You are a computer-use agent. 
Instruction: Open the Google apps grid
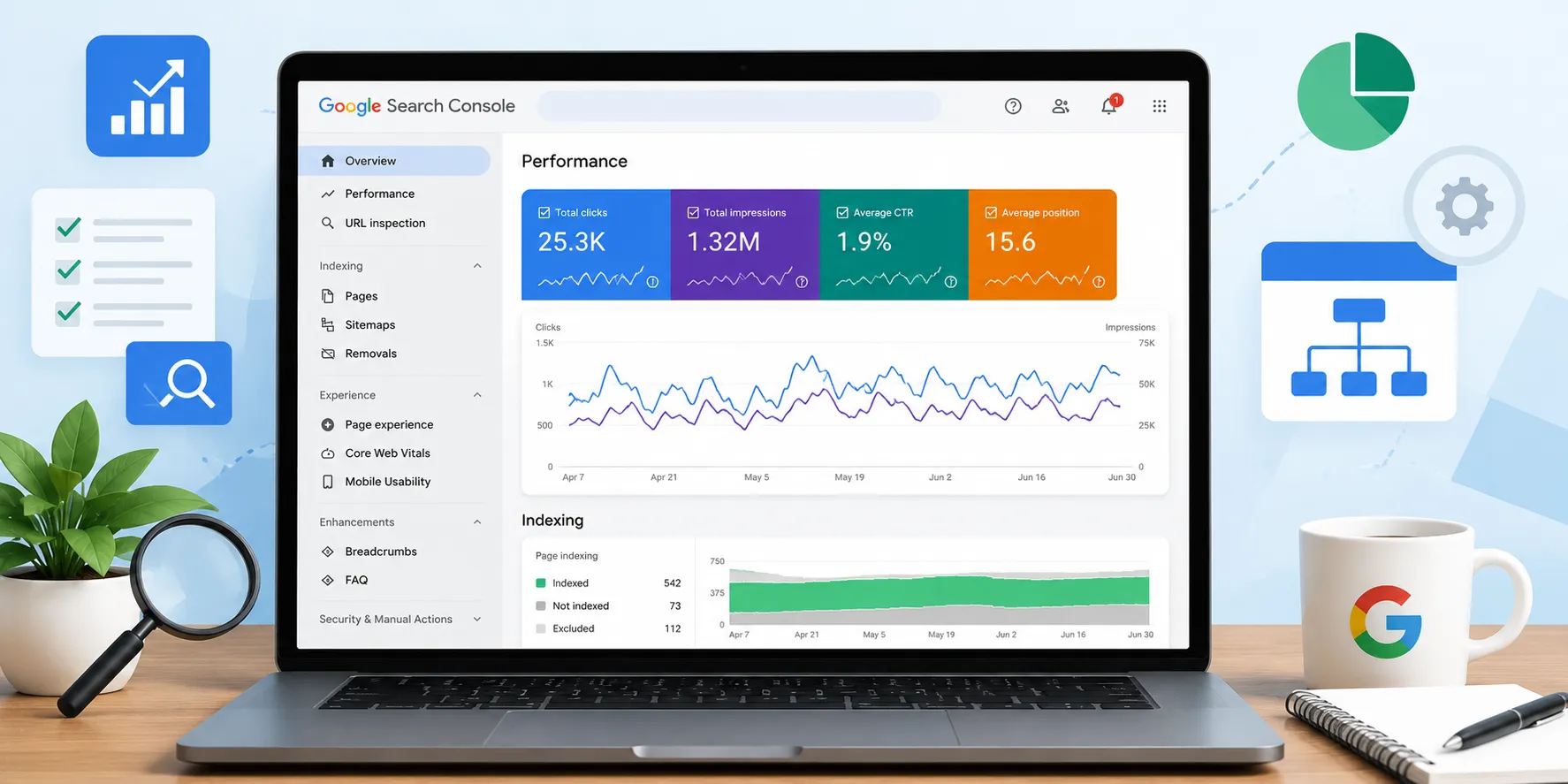pos(1160,106)
